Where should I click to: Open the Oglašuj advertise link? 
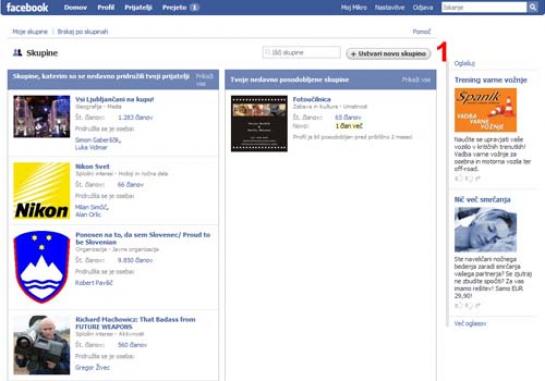(x=464, y=63)
